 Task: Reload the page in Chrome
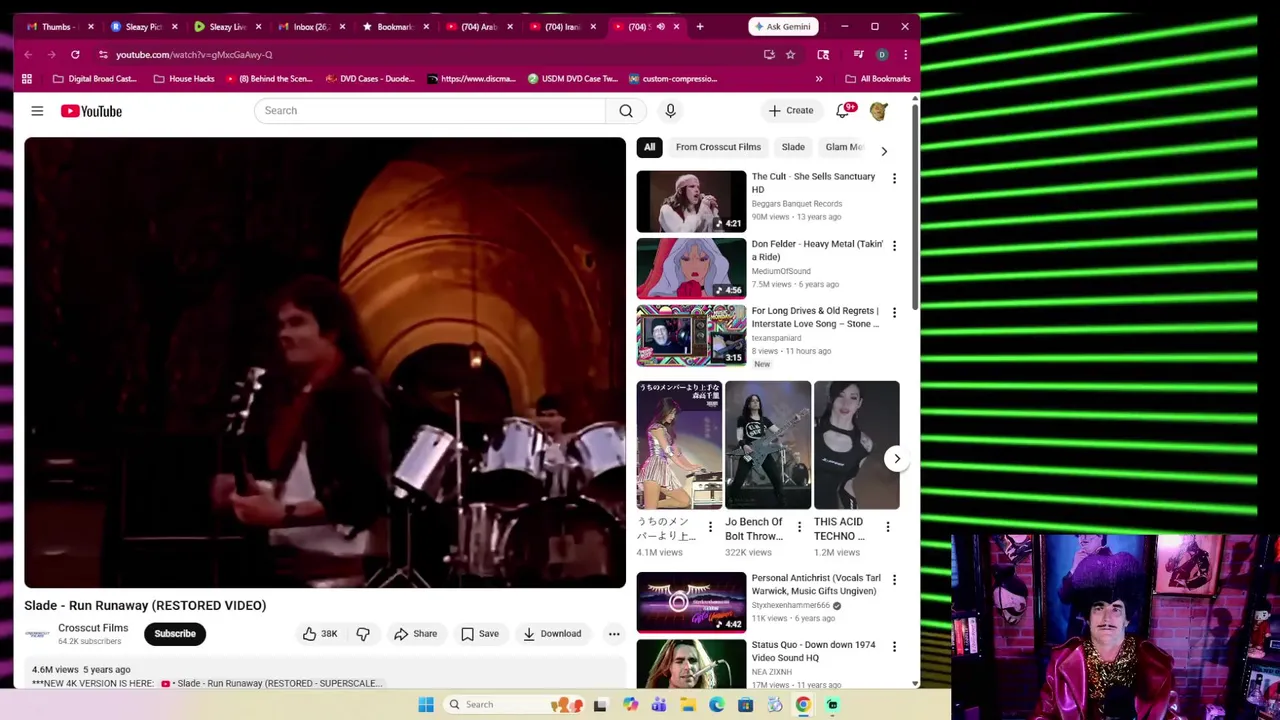pyautogui.click(x=75, y=54)
